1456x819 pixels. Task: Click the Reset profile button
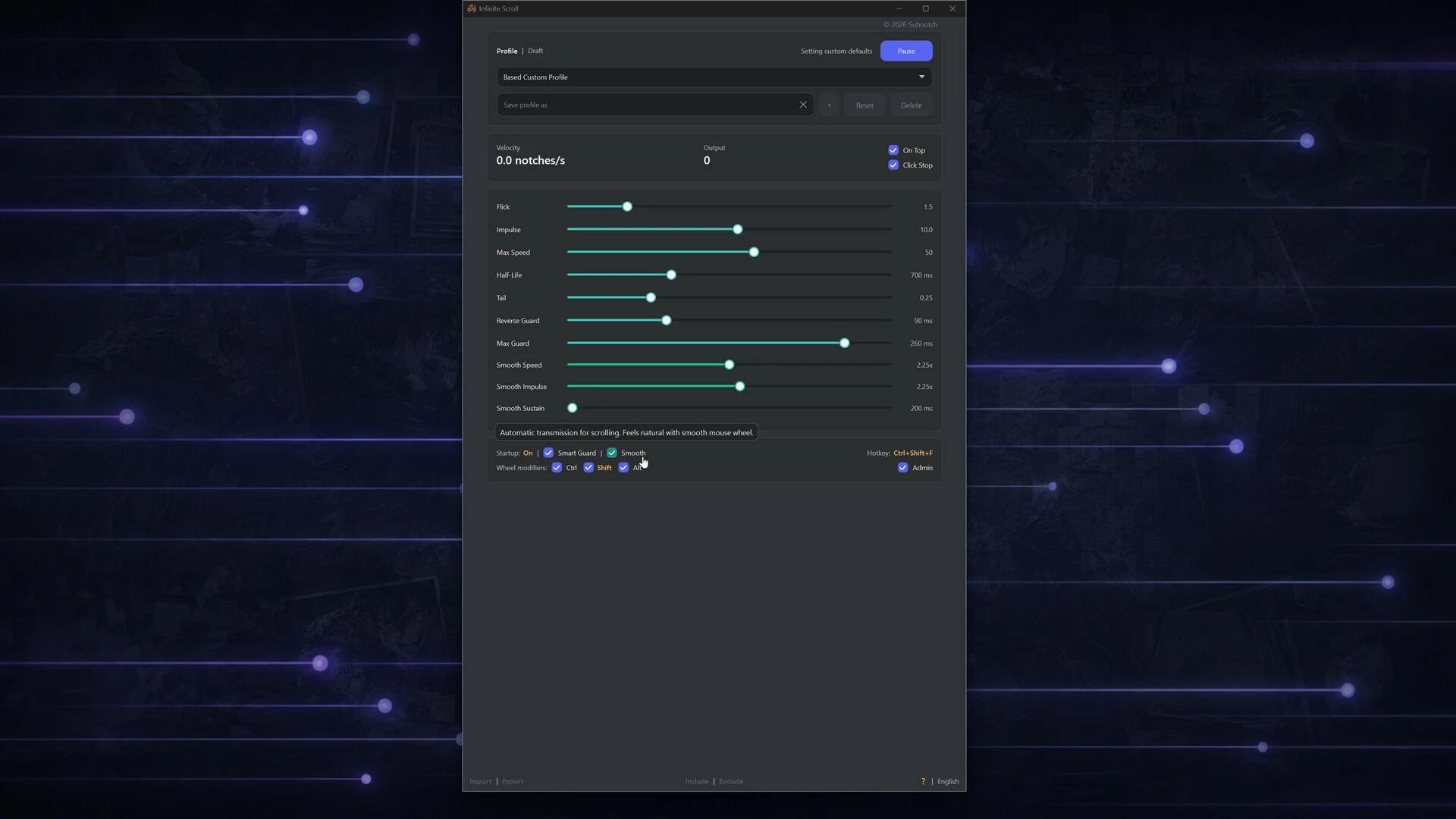point(864,105)
